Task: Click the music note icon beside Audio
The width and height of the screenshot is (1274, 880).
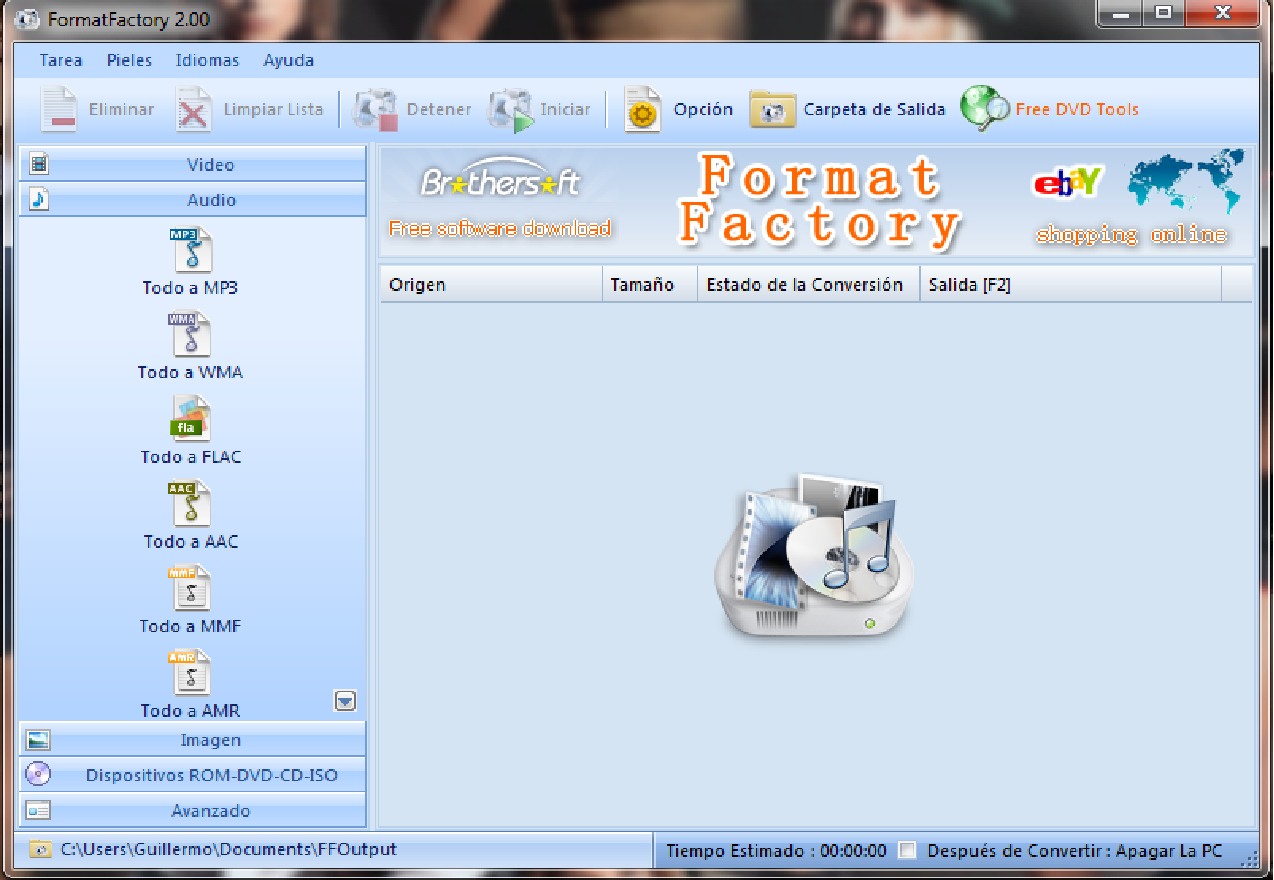Action: pyautogui.click(x=39, y=200)
